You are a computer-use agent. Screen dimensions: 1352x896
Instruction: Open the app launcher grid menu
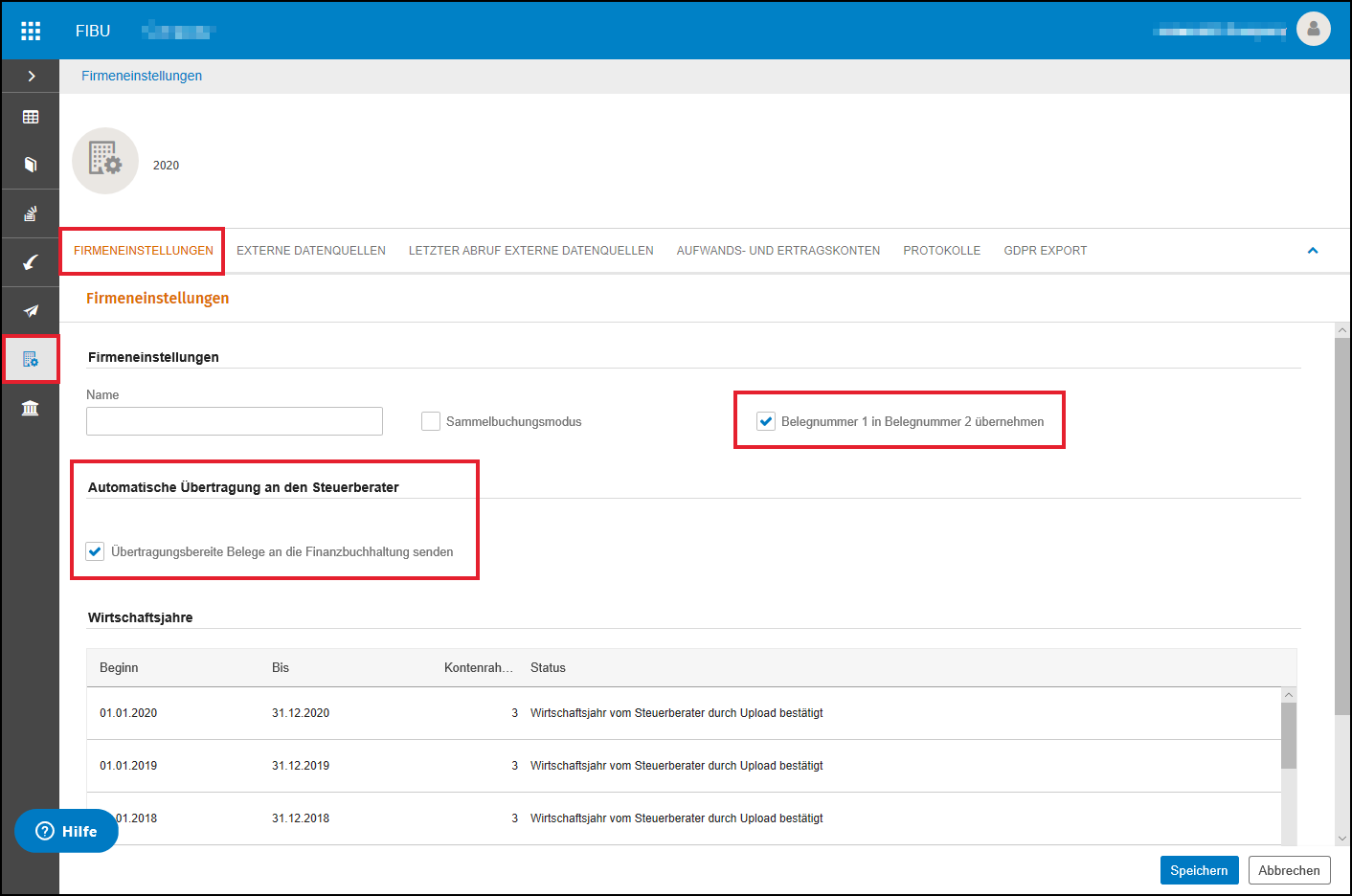pyautogui.click(x=31, y=31)
